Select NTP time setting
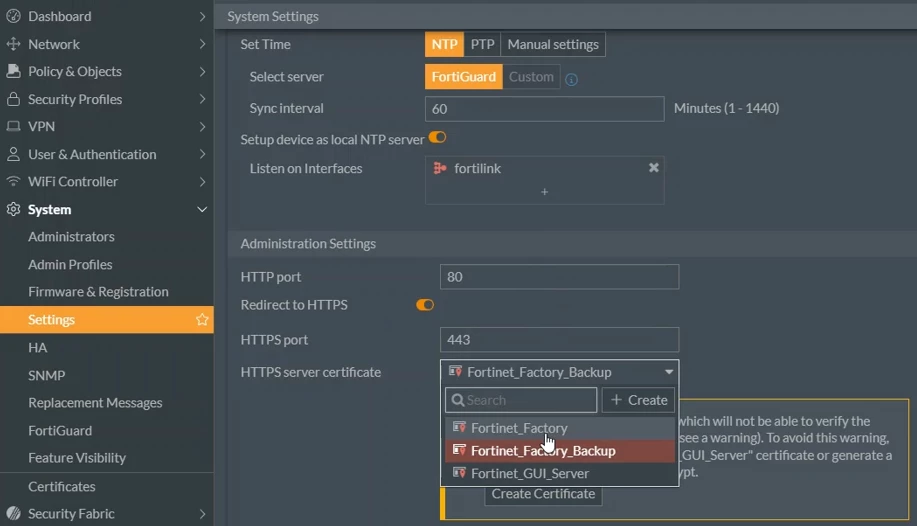917x526 pixels. pyautogui.click(x=444, y=44)
